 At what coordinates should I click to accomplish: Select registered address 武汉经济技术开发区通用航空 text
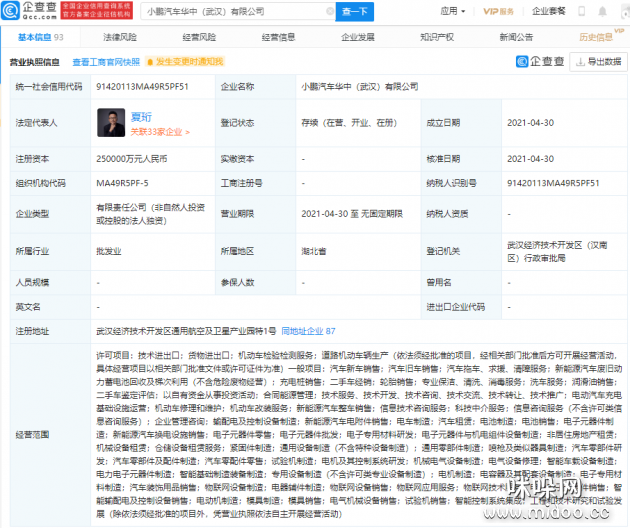[186, 331]
